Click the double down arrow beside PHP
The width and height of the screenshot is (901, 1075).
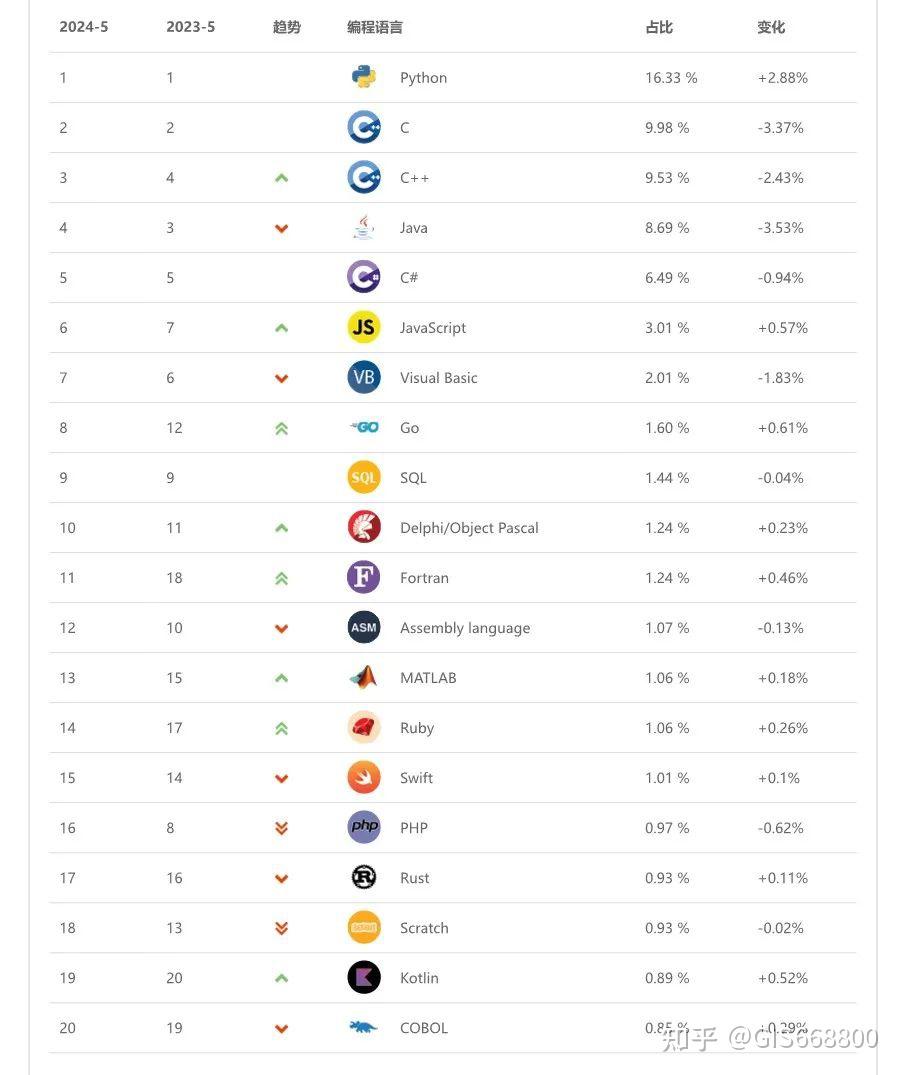281,828
